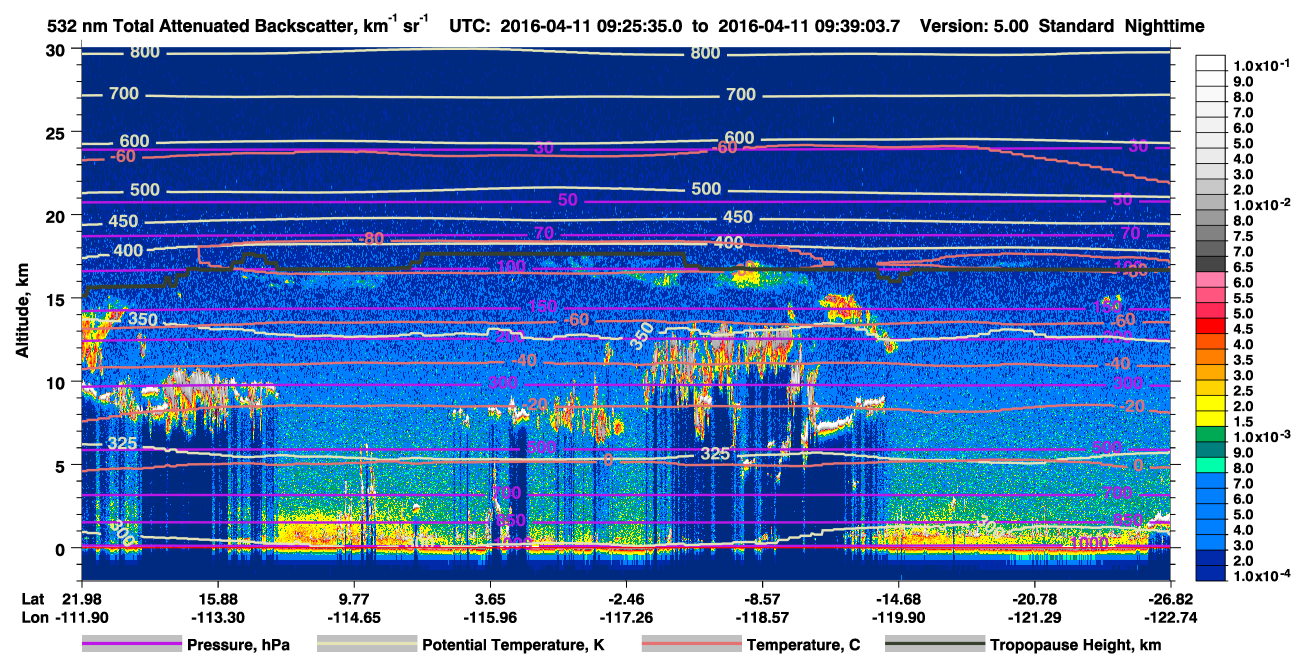Click the yellow colorbar swatch at 1.5
This screenshot has width=1300, height=667.
[x=1210, y=419]
